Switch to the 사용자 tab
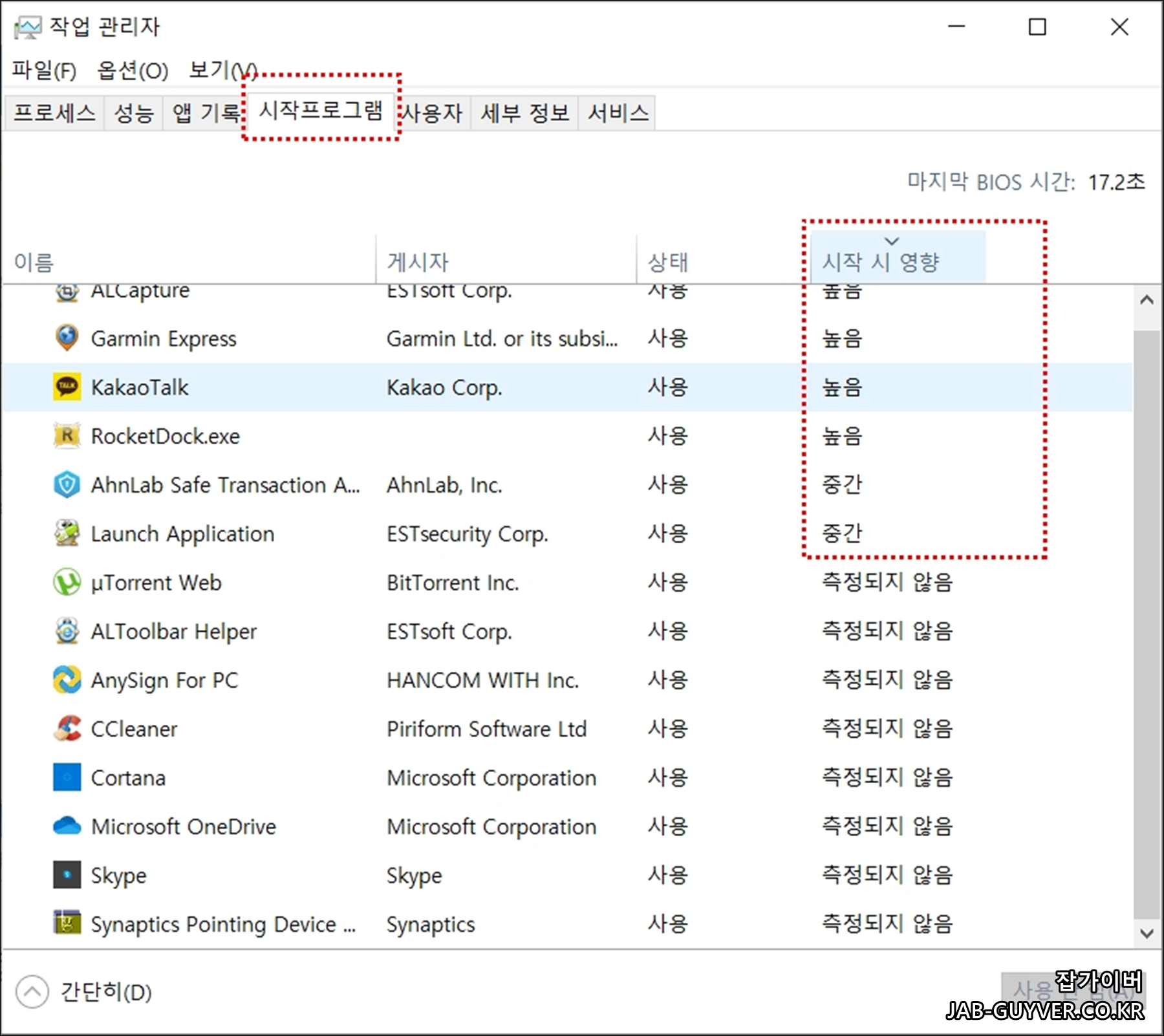1164x1036 pixels. (x=433, y=113)
